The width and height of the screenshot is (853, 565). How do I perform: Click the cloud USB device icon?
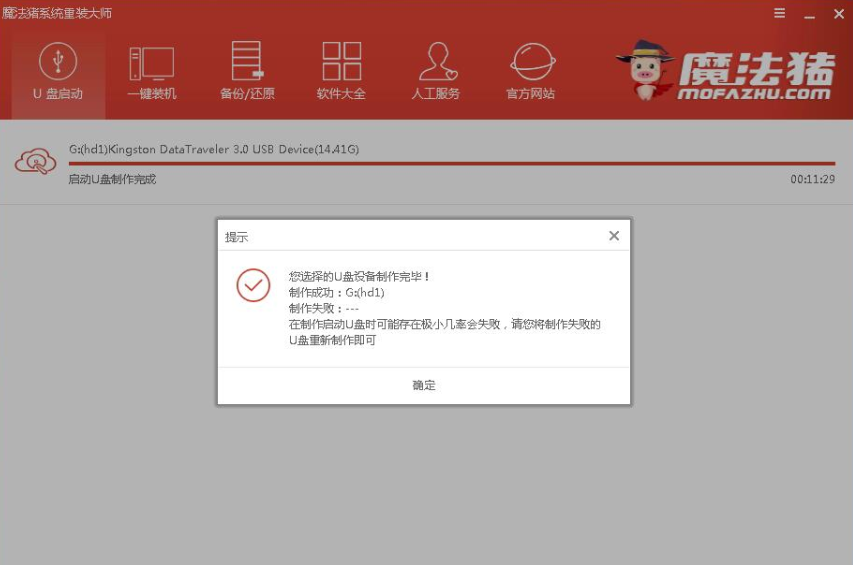(x=35, y=161)
